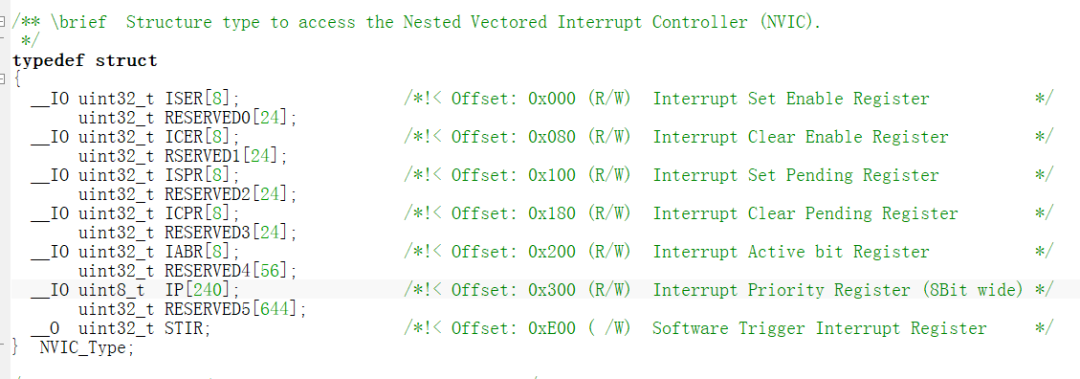The width and height of the screenshot is (1080, 379).
Task: Click the NVIC_Type typedef name
Action: pos(83,347)
